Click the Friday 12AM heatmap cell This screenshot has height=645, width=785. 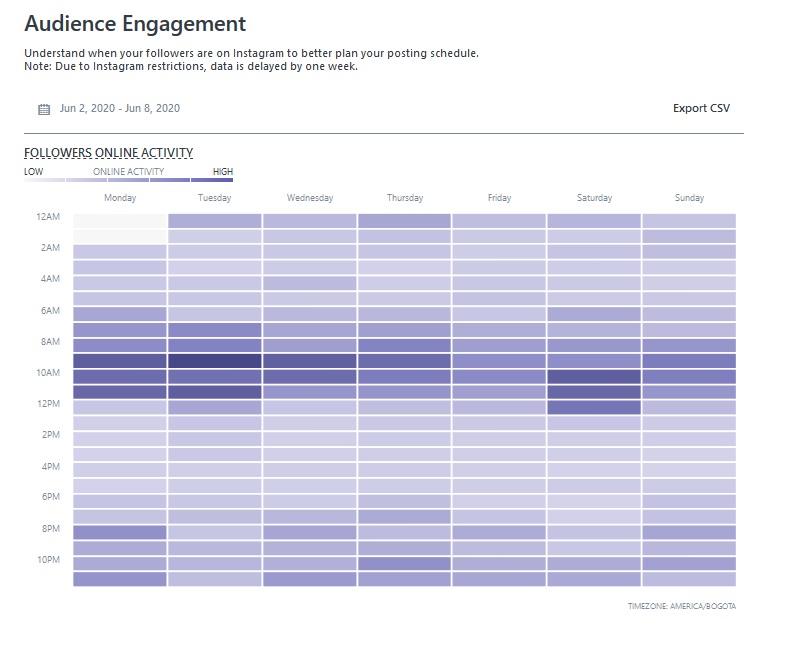(499, 220)
